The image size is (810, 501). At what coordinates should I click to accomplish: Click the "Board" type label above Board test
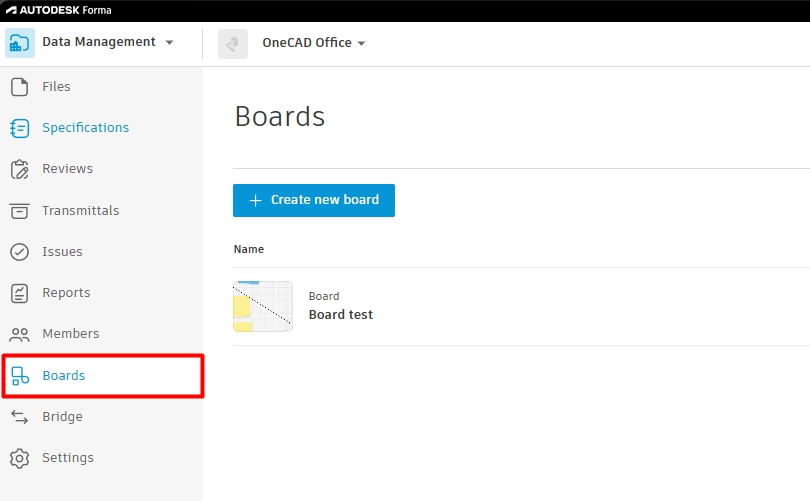click(x=324, y=296)
